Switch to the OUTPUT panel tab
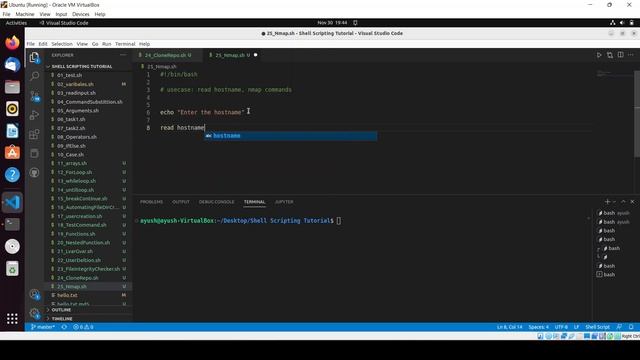This screenshot has width=640, height=360. pyautogui.click(x=181, y=202)
